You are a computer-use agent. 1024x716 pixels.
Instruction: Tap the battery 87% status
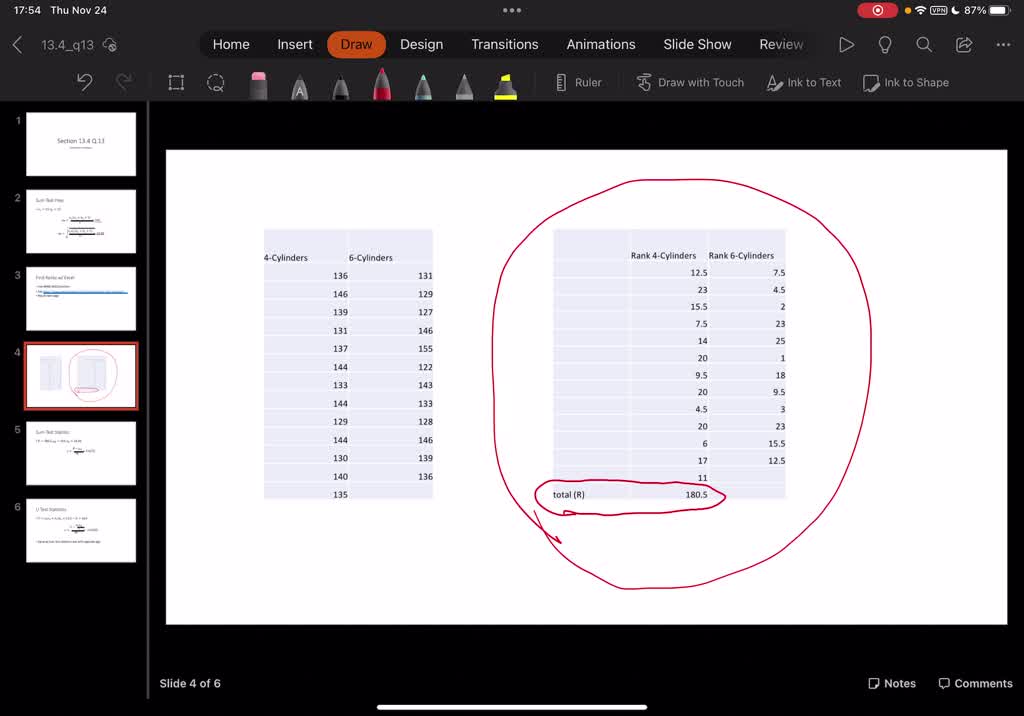pos(986,10)
